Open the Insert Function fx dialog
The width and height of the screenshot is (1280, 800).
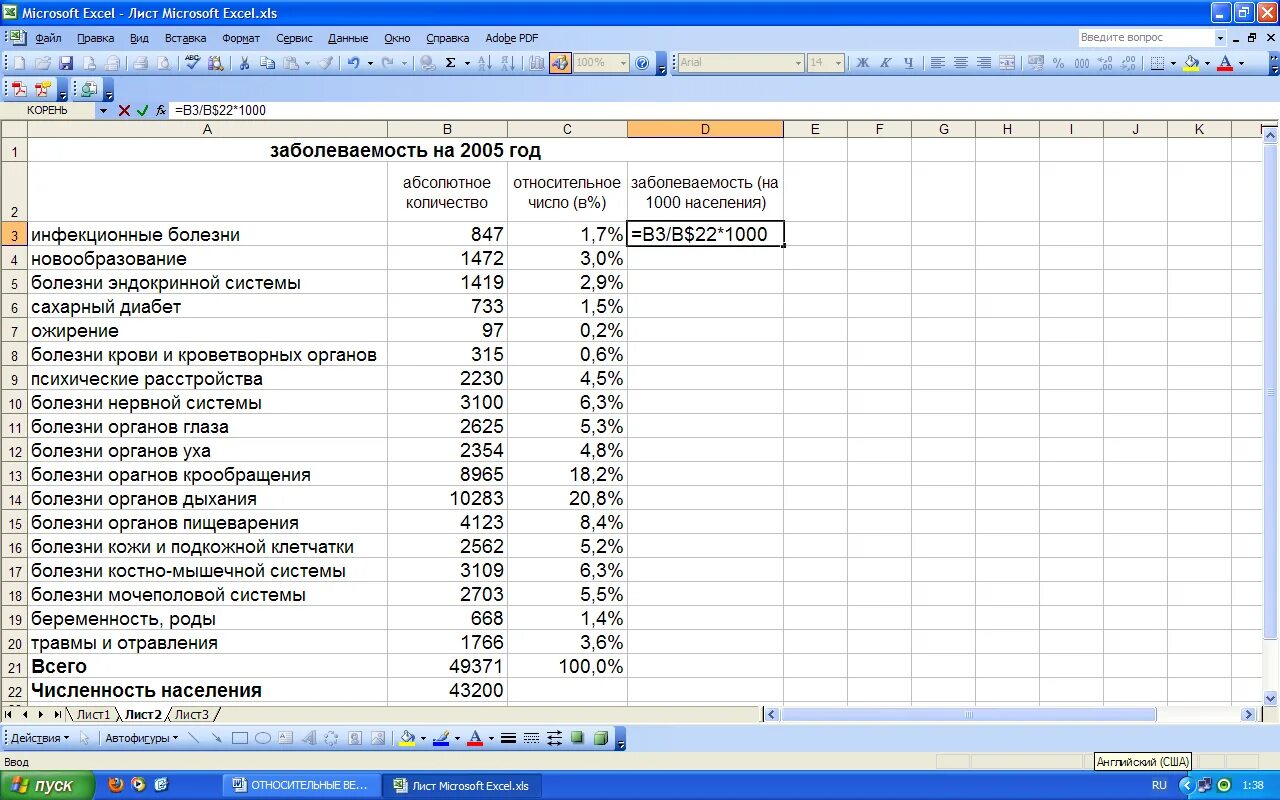[161, 110]
